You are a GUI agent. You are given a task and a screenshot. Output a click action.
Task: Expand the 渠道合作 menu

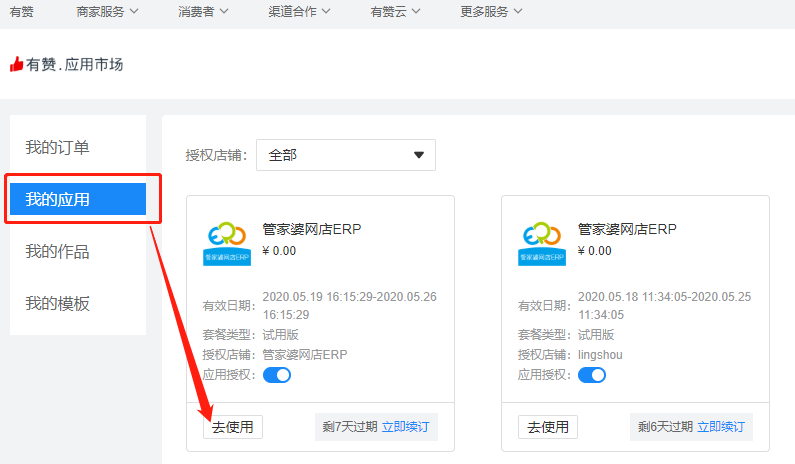(299, 12)
